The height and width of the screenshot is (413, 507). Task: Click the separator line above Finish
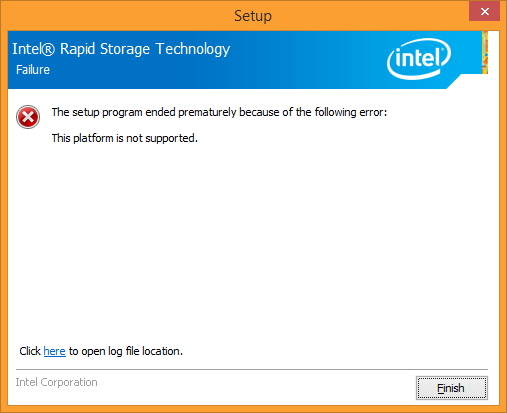(x=252, y=369)
